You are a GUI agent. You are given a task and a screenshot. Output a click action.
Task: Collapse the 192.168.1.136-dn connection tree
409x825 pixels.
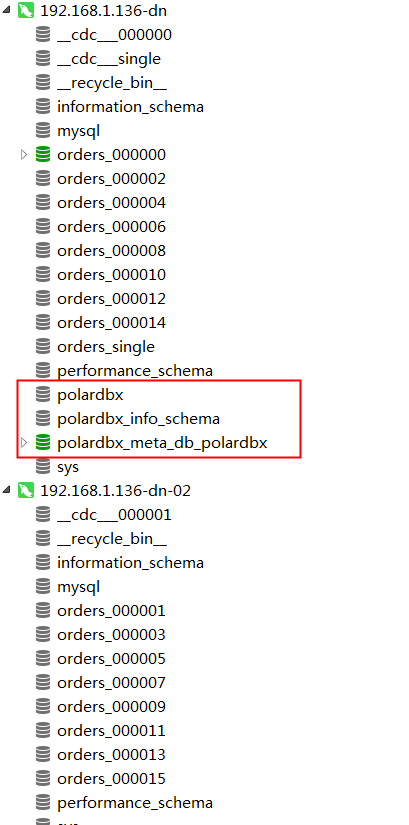[6, 11]
